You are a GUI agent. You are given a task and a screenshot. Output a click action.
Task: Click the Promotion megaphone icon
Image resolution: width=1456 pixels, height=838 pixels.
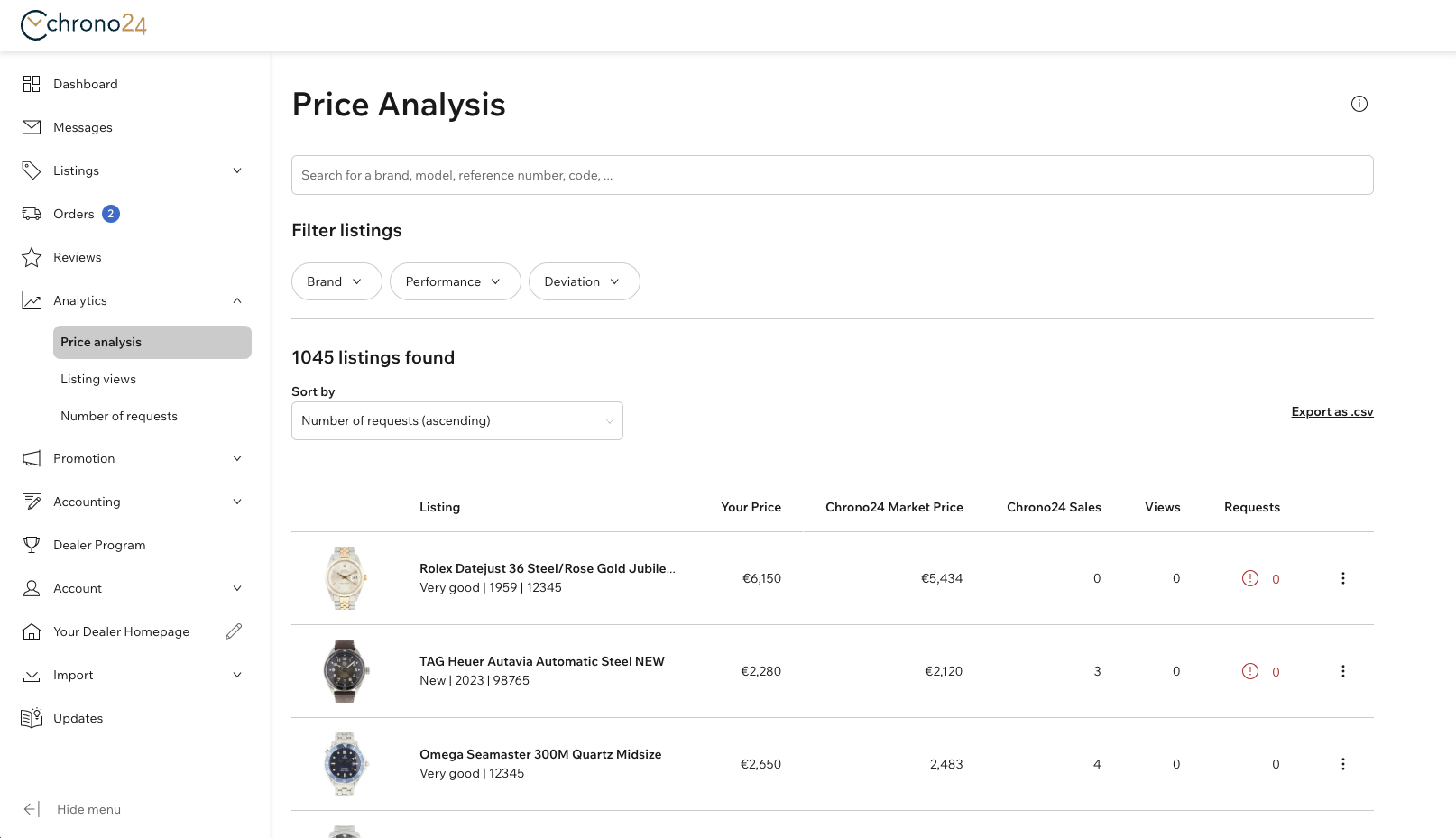[32, 458]
